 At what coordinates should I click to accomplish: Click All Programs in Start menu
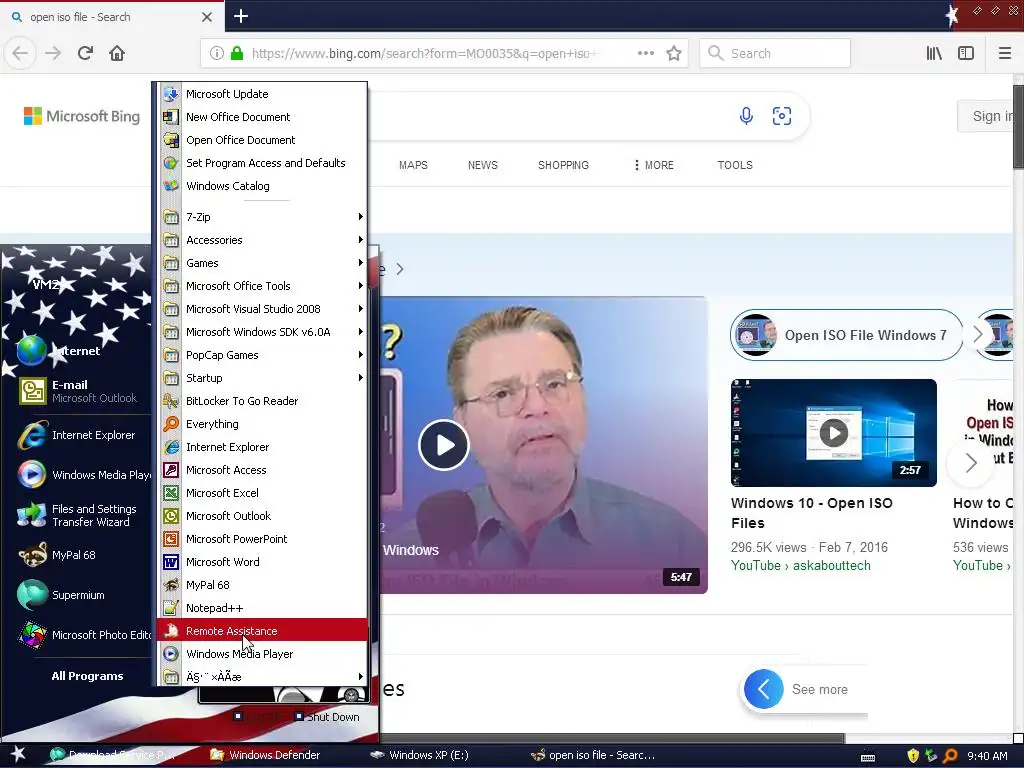coord(87,676)
